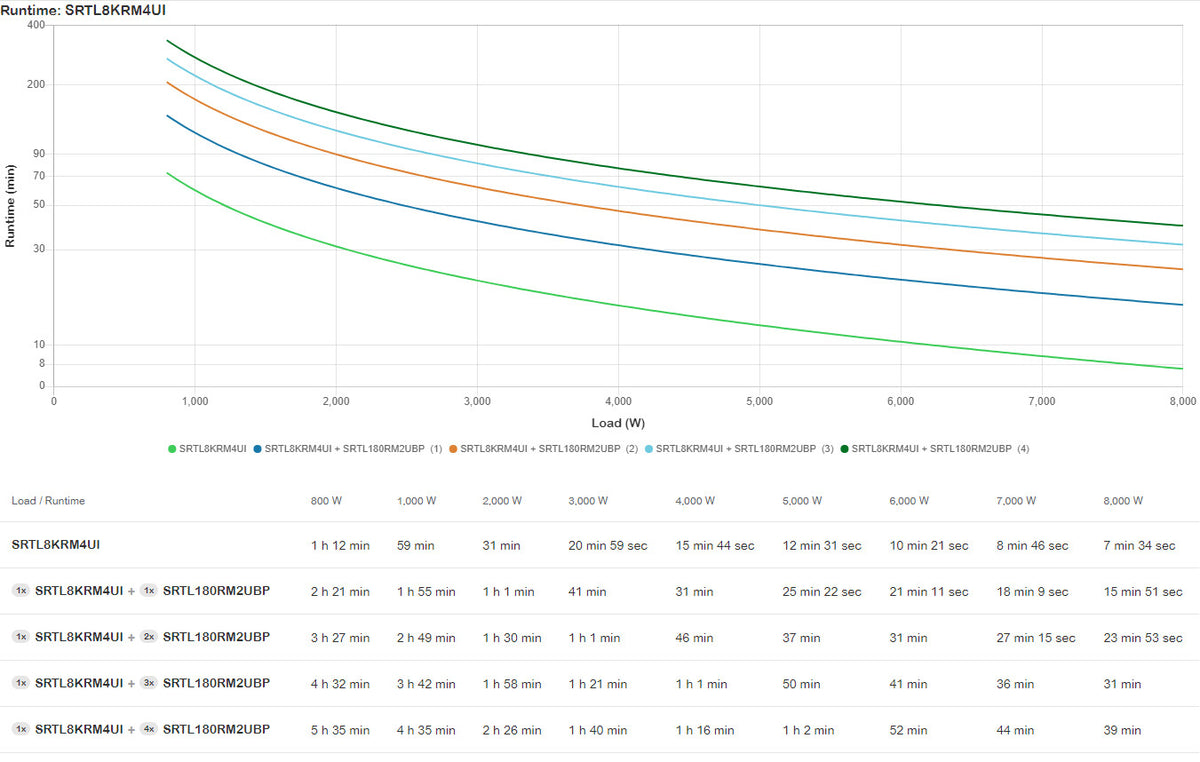Toggle the light blue legend series marked (3)
Screen dimensions: 1200x762
[x=649, y=449]
